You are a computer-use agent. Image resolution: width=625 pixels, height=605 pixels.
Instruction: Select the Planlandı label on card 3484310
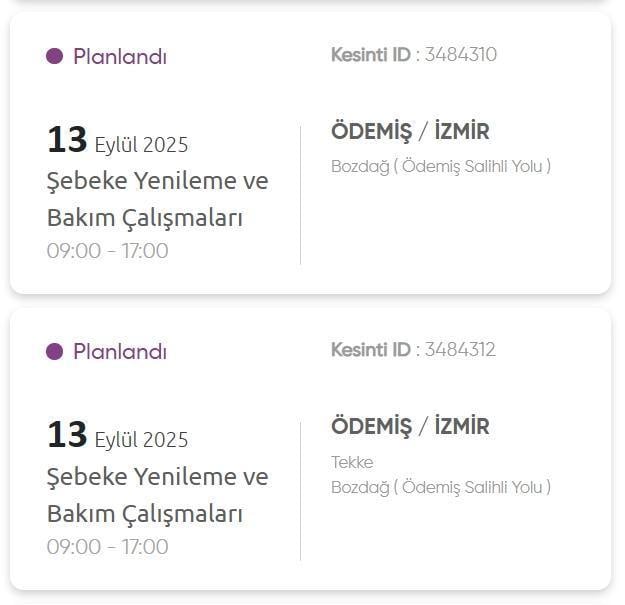120,57
